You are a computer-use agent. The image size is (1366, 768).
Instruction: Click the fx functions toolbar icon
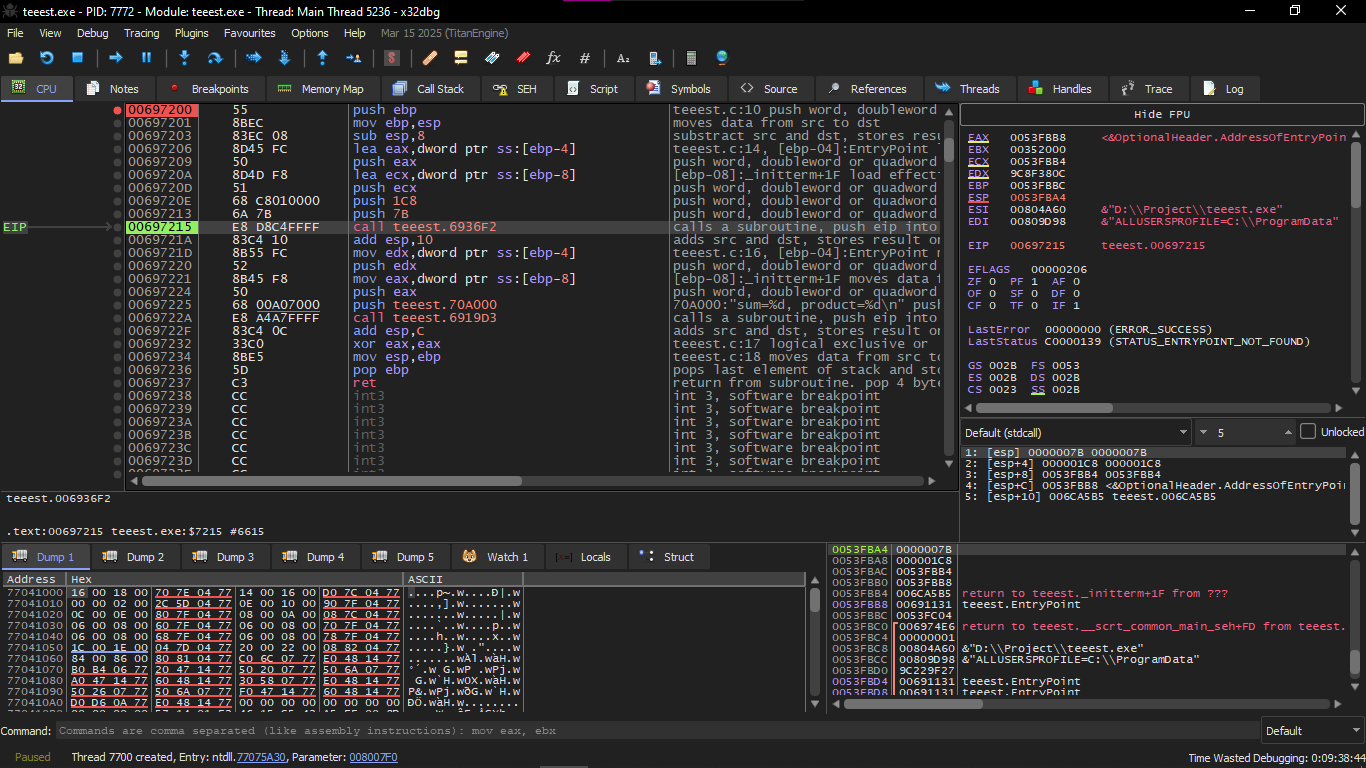point(553,58)
